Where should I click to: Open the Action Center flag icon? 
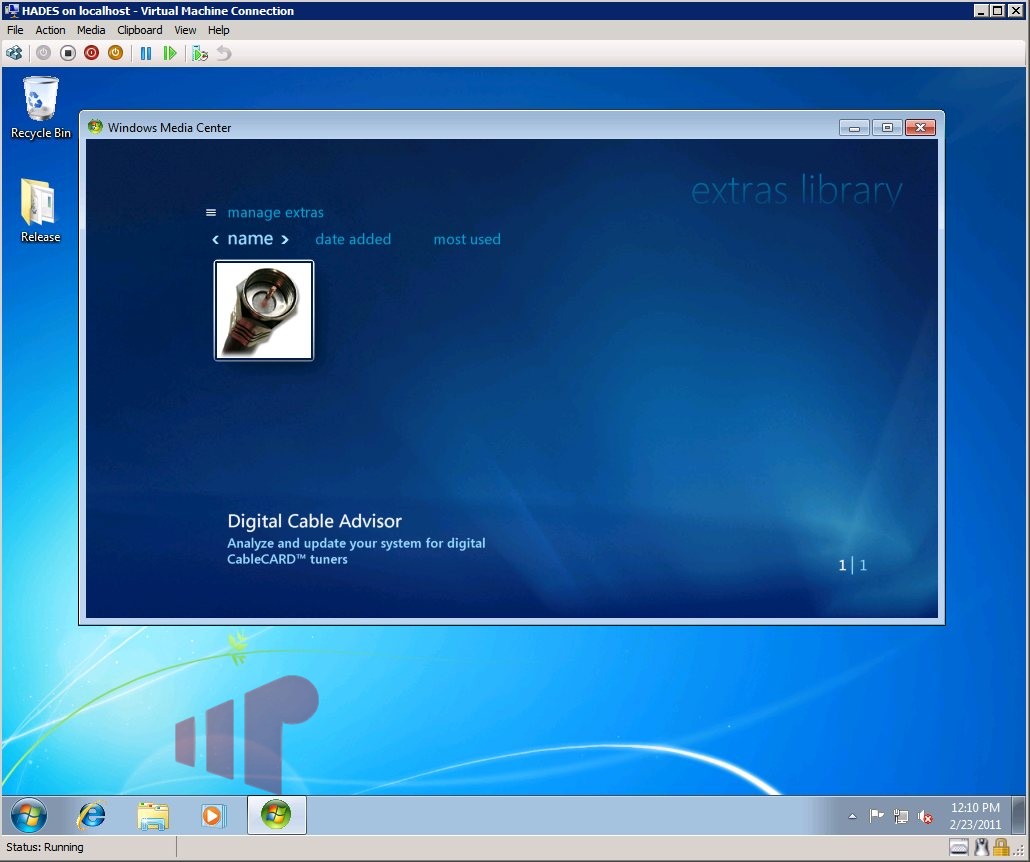point(876,816)
